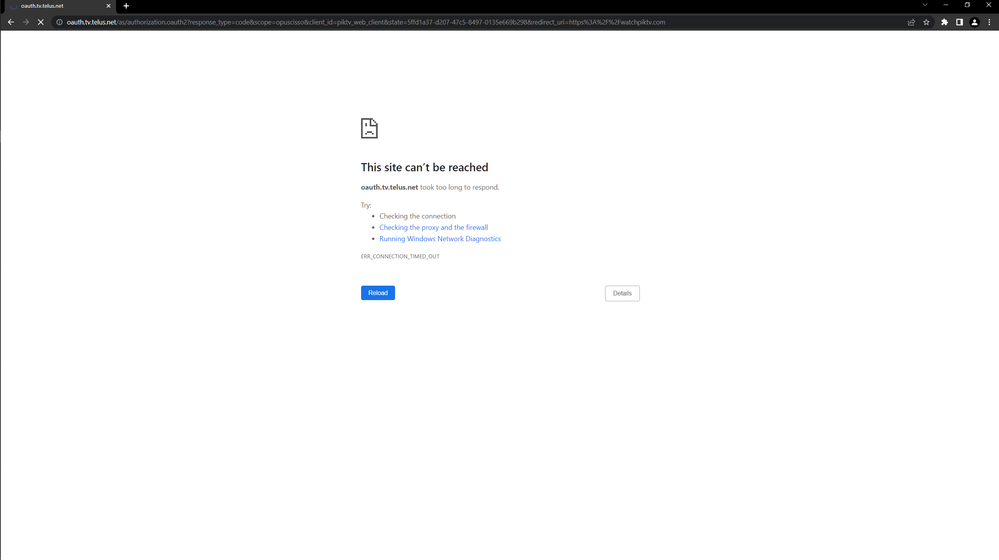Run Windows Network Diagnostics link
This screenshot has width=999, height=560.
point(440,239)
